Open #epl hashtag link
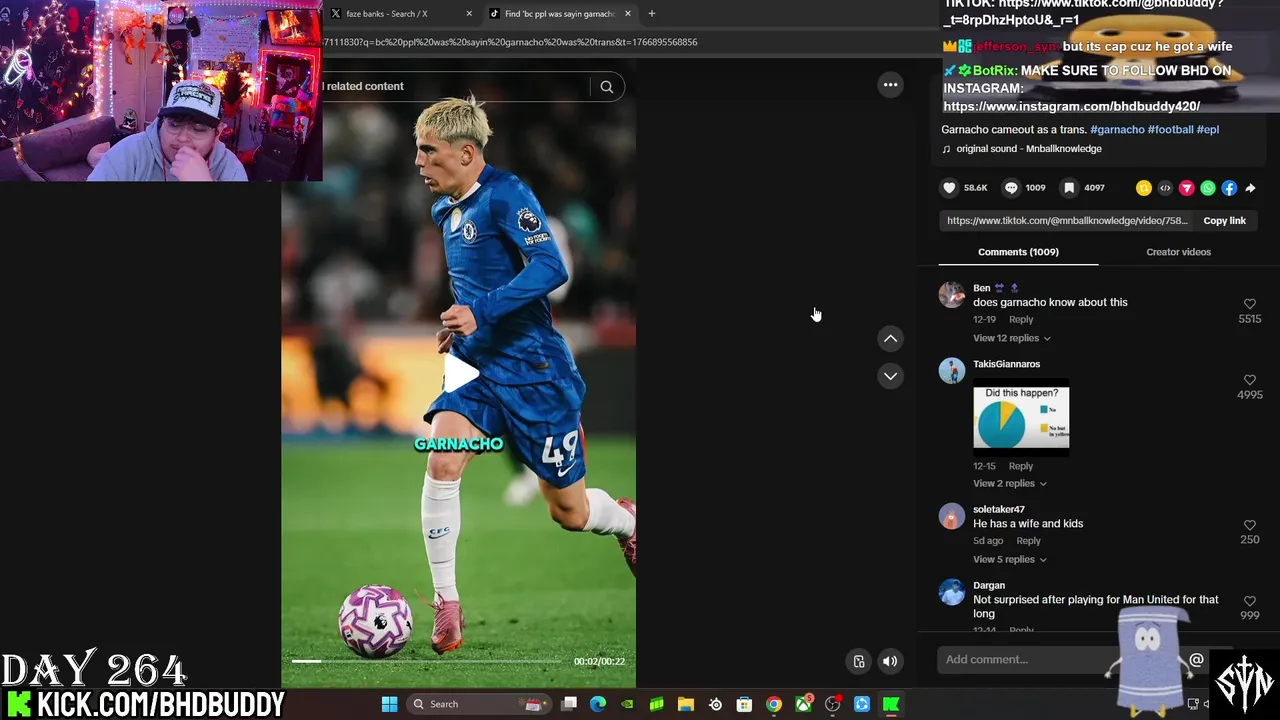This screenshot has height=720, width=1280. click(1208, 130)
